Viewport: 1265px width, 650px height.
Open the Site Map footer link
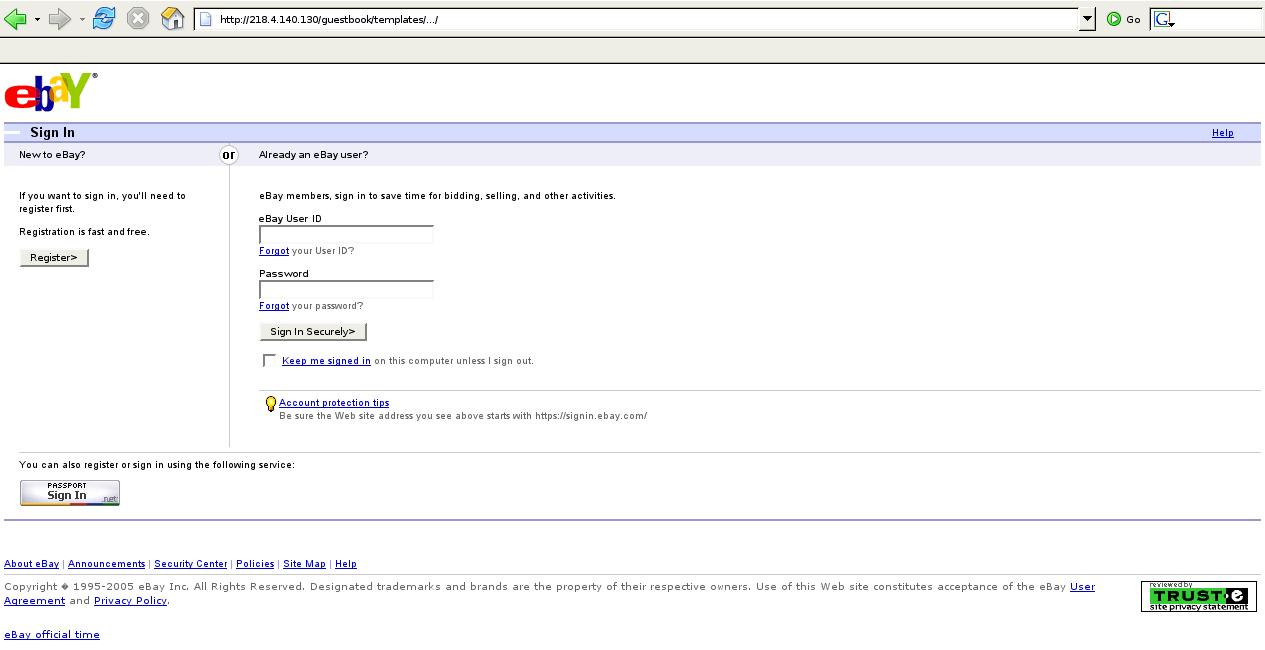click(304, 564)
